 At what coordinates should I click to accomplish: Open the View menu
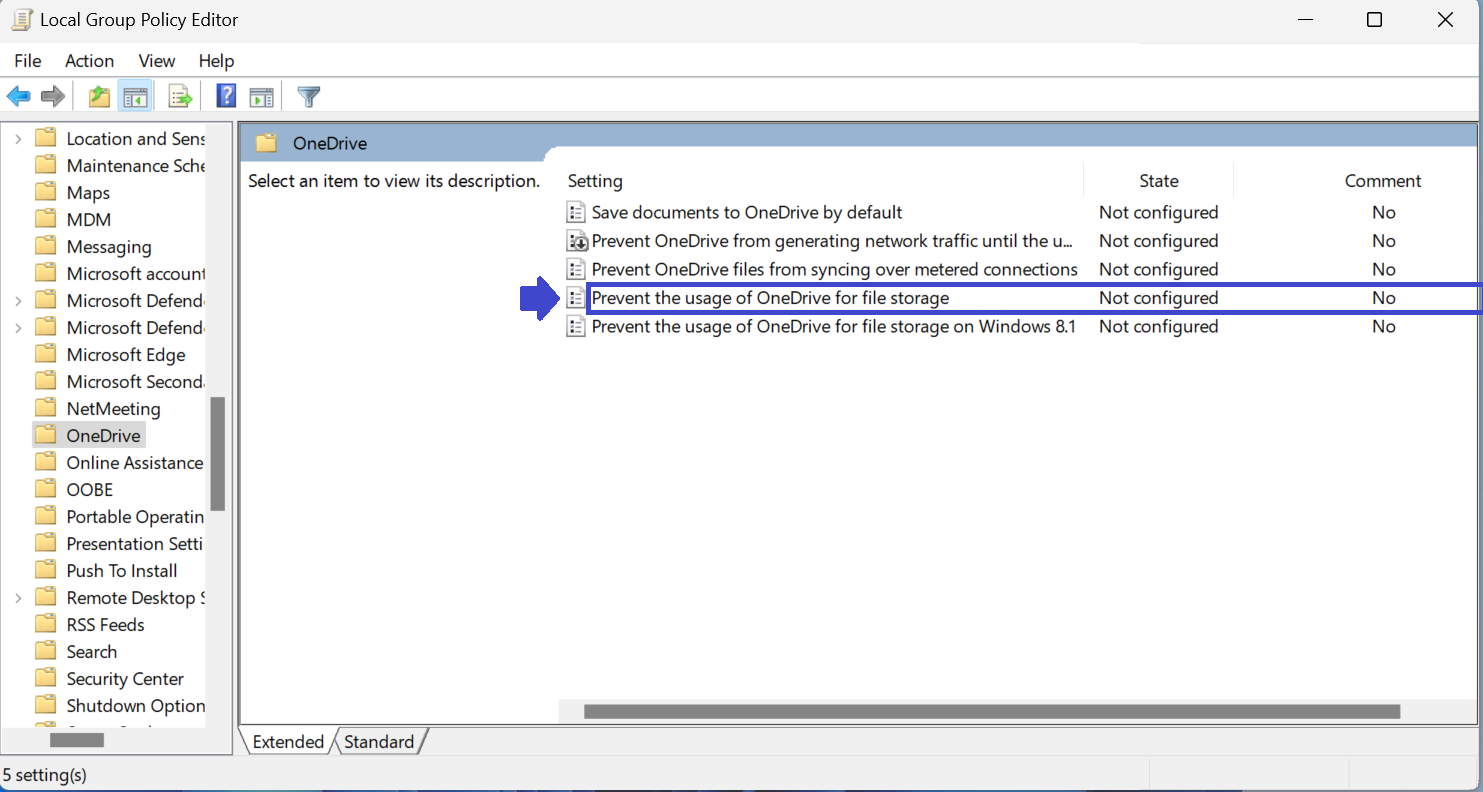pos(157,61)
